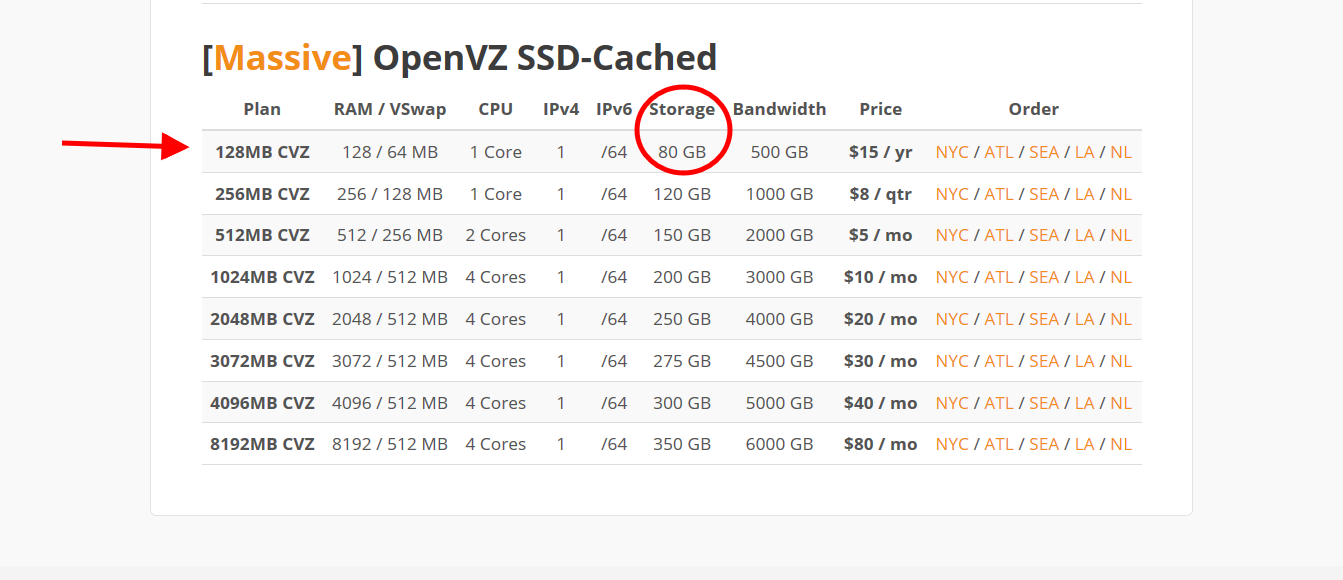Click ATL link for 4096MB CVZ plan
This screenshot has width=1343, height=580.
(998, 403)
